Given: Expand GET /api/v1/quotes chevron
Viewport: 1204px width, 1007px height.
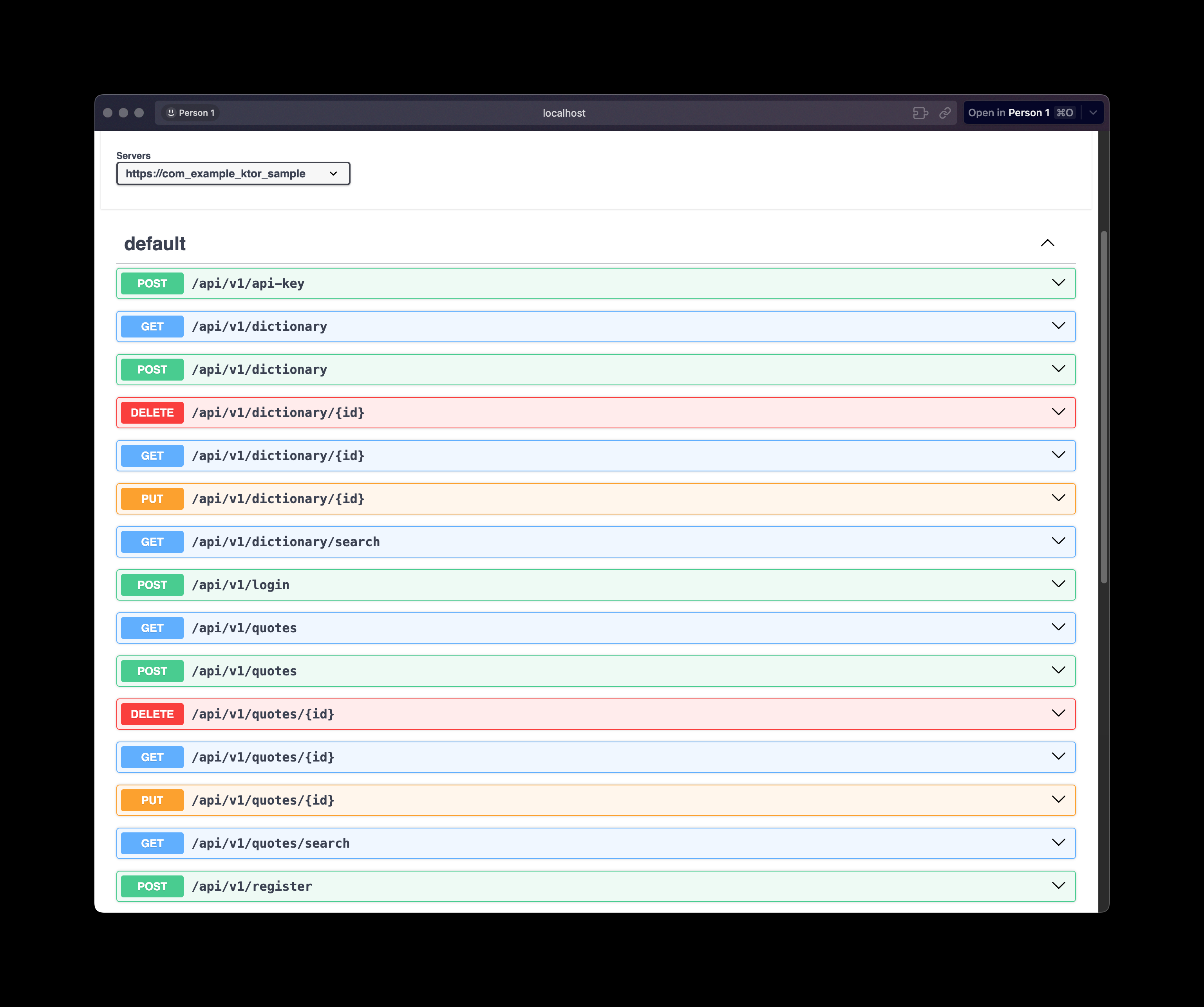Looking at the screenshot, I should (x=1058, y=627).
